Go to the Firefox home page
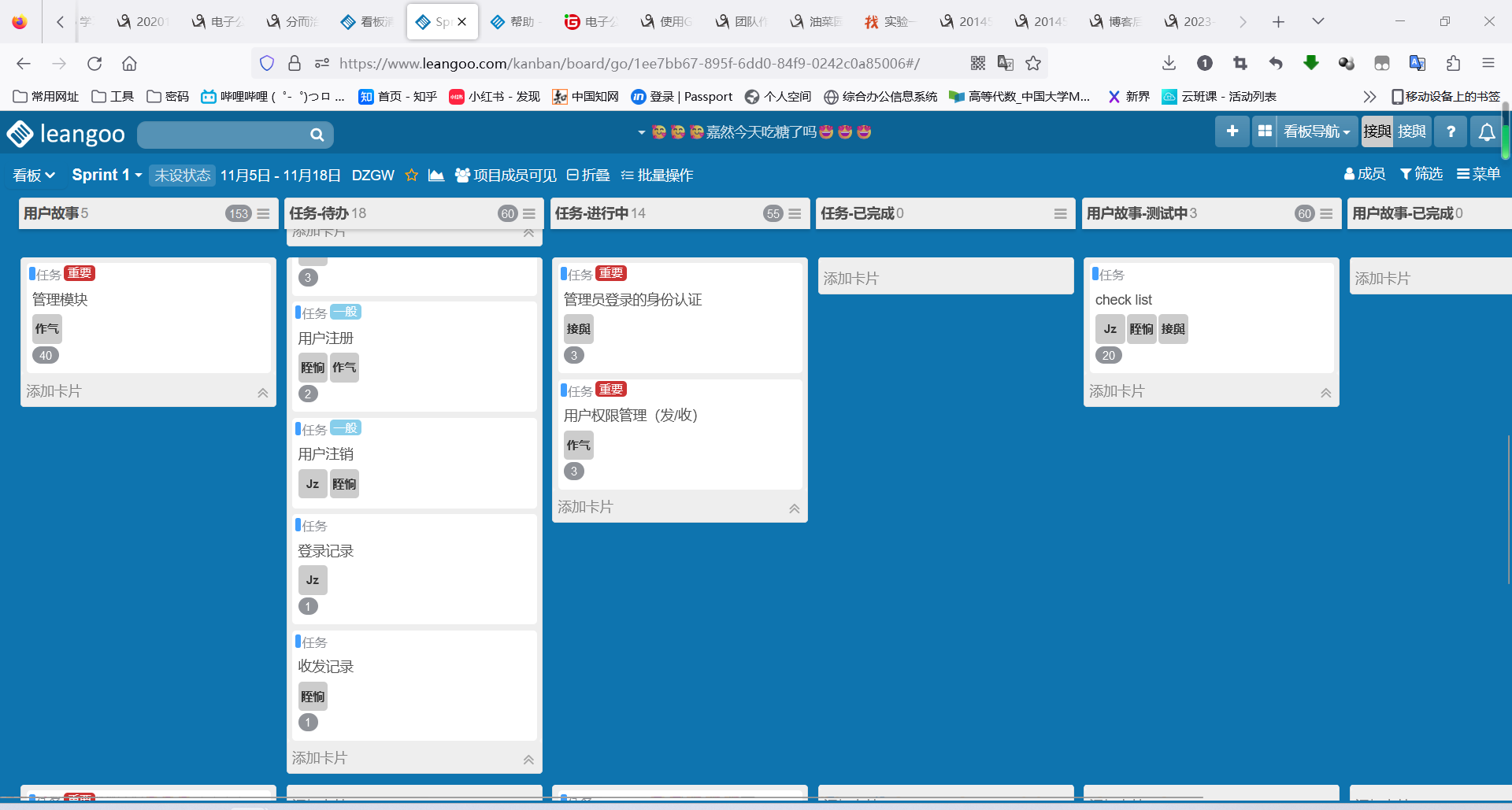 pyautogui.click(x=129, y=63)
